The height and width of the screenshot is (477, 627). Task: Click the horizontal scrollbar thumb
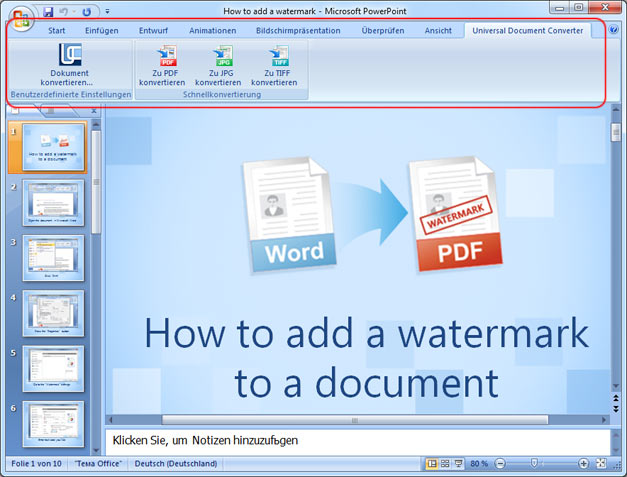355,420
